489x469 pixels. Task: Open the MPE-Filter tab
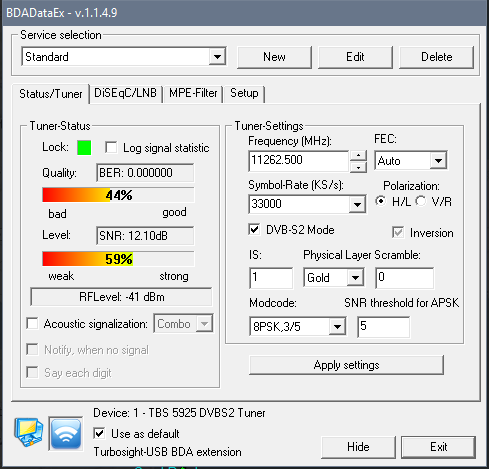[193, 93]
